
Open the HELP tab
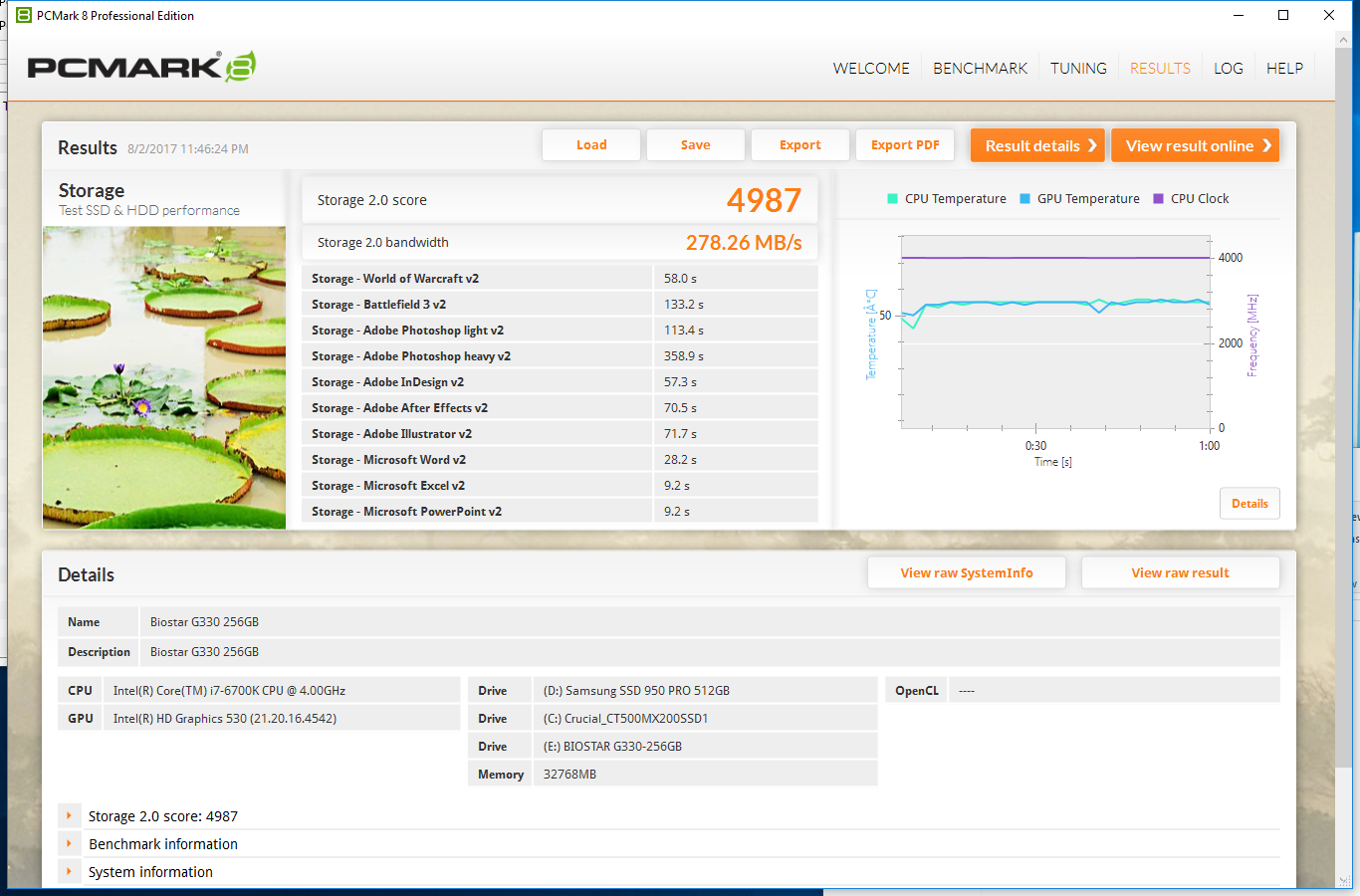coord(1284,69)
